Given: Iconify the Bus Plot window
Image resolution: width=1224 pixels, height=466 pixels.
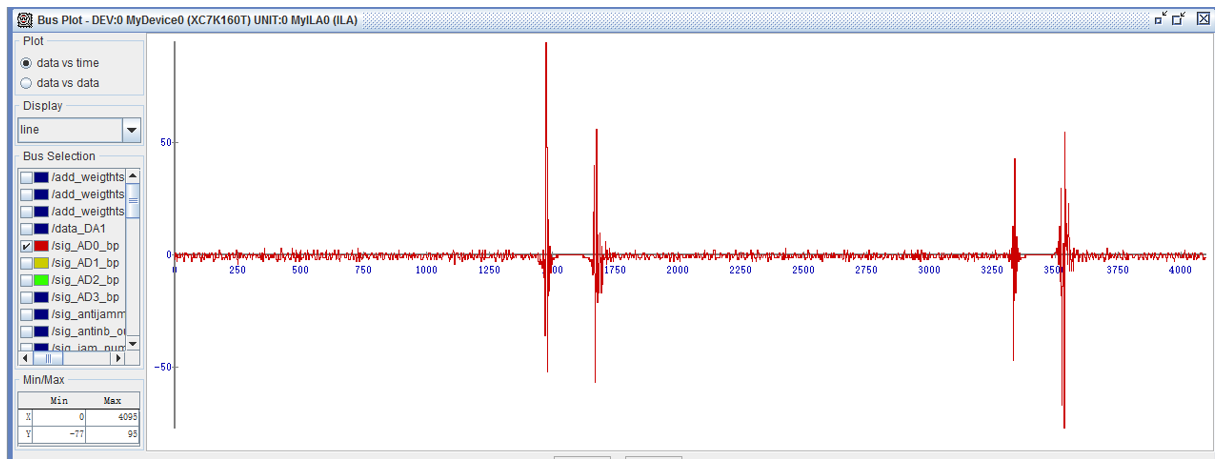Looking at the screenshot, I should (1160, 18).
